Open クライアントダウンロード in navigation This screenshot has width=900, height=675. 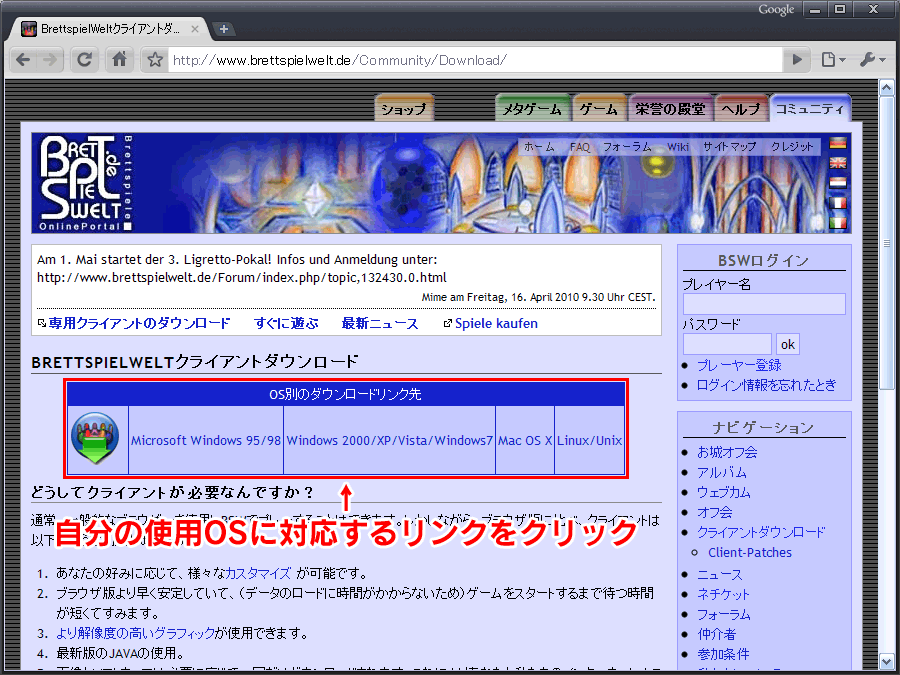click(x=761, y=532)
